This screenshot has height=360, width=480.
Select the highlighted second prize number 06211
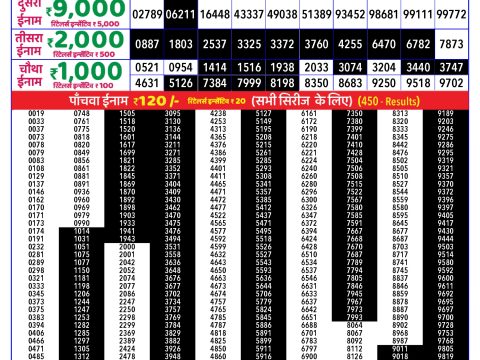pyautogui.click(x=180, y=14)
